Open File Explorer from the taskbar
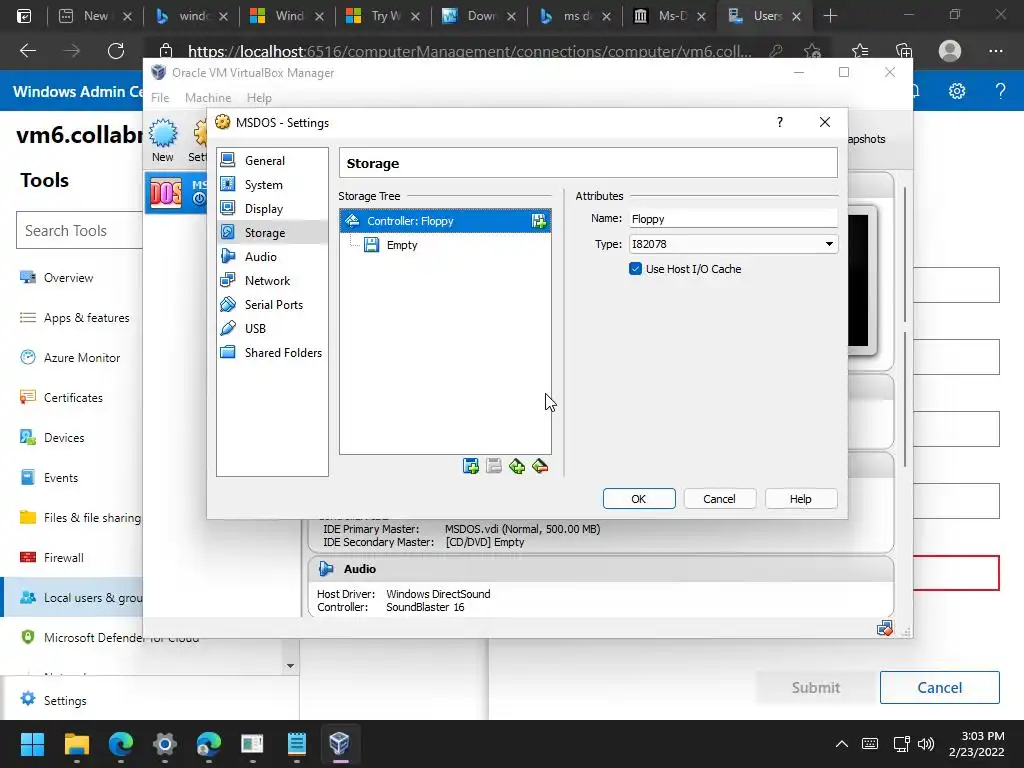The image size is (1024, 768). (76, 744)
